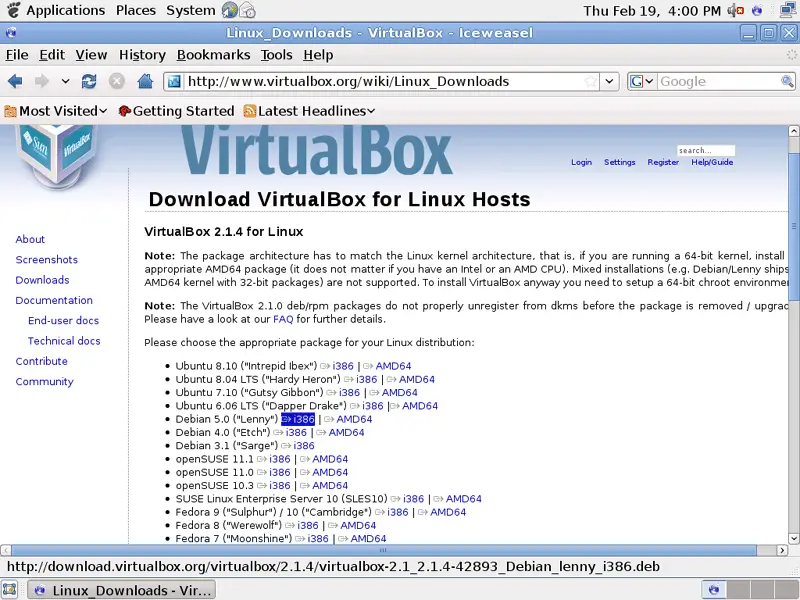This screenshot has height=600, width=800.
Task: Open the History menu
Action: [142, 55]
